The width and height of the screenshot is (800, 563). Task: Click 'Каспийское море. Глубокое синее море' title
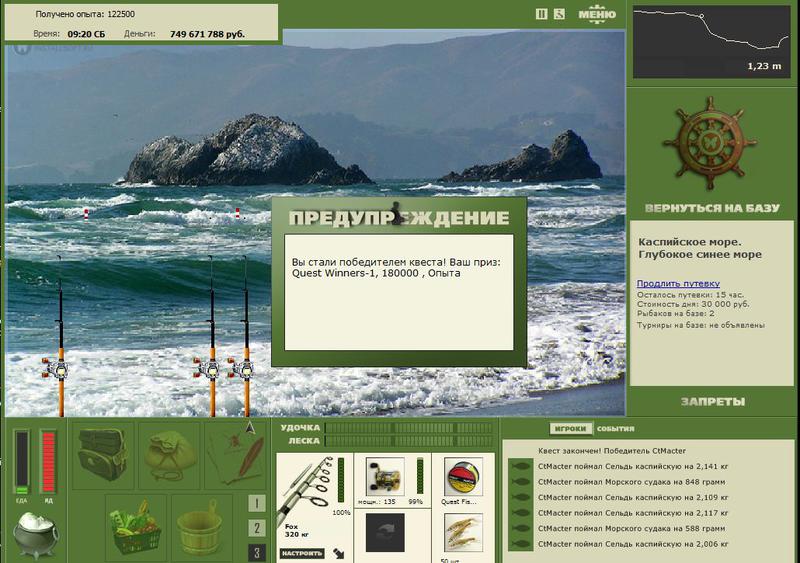(699, 248)
